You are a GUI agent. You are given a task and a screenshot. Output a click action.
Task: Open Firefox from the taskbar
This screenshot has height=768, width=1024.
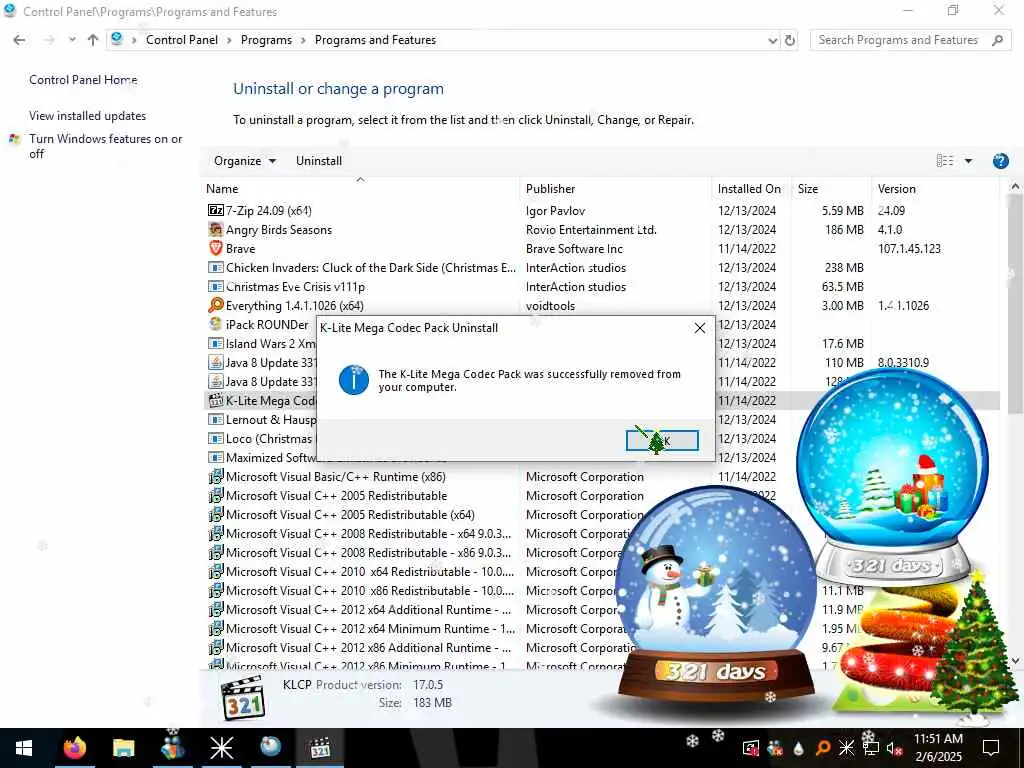74,748
